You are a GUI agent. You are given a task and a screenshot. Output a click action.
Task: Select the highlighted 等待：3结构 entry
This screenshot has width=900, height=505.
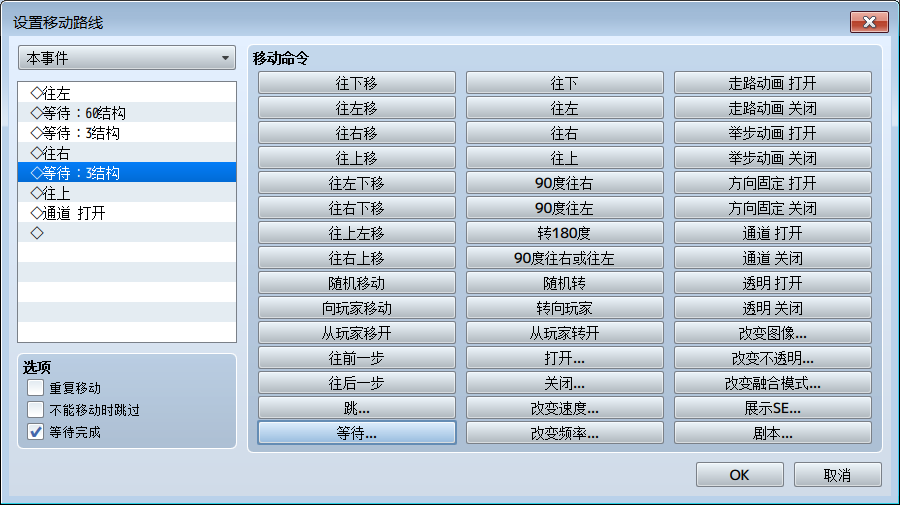(127, 173)
